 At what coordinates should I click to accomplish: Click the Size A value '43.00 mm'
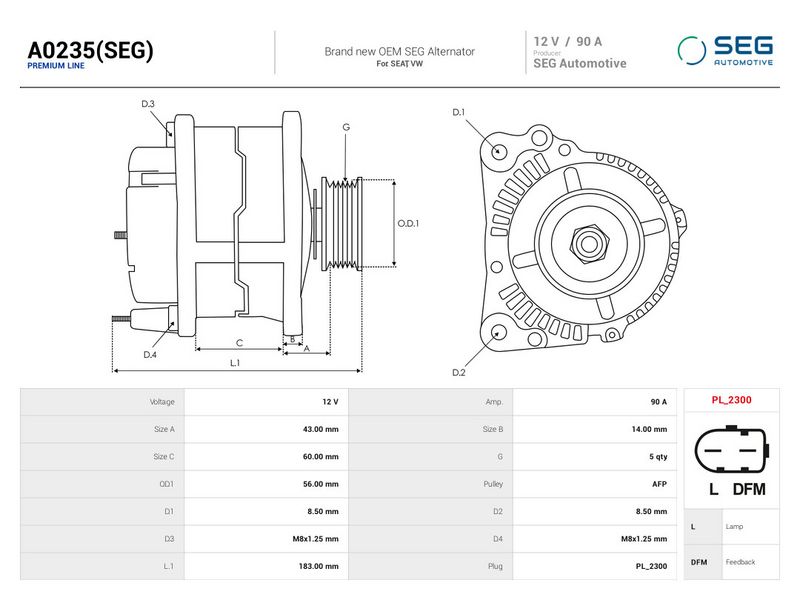pyautogui.click(x=320, y=430)
